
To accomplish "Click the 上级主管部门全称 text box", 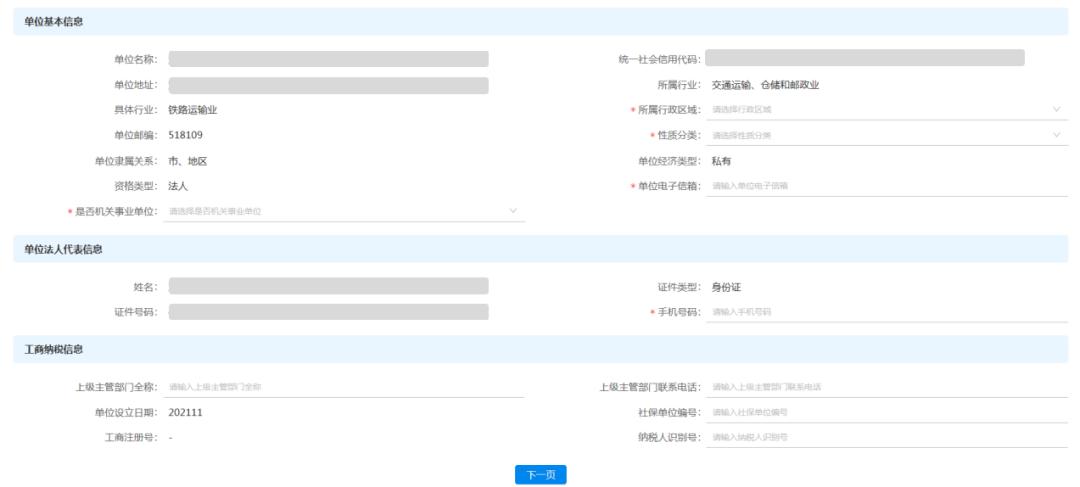I will (343, 387).
